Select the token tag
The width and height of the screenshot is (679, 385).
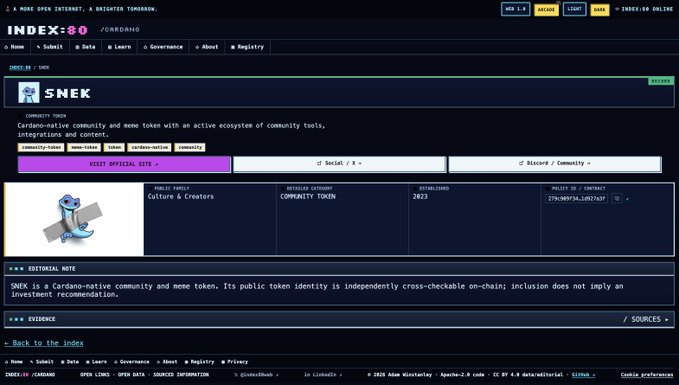point(114,148)
